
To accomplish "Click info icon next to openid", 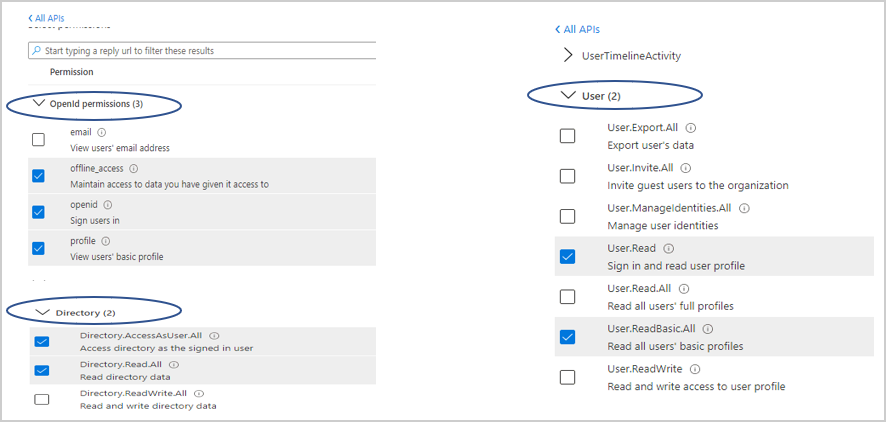I will (x=108, y=205).
